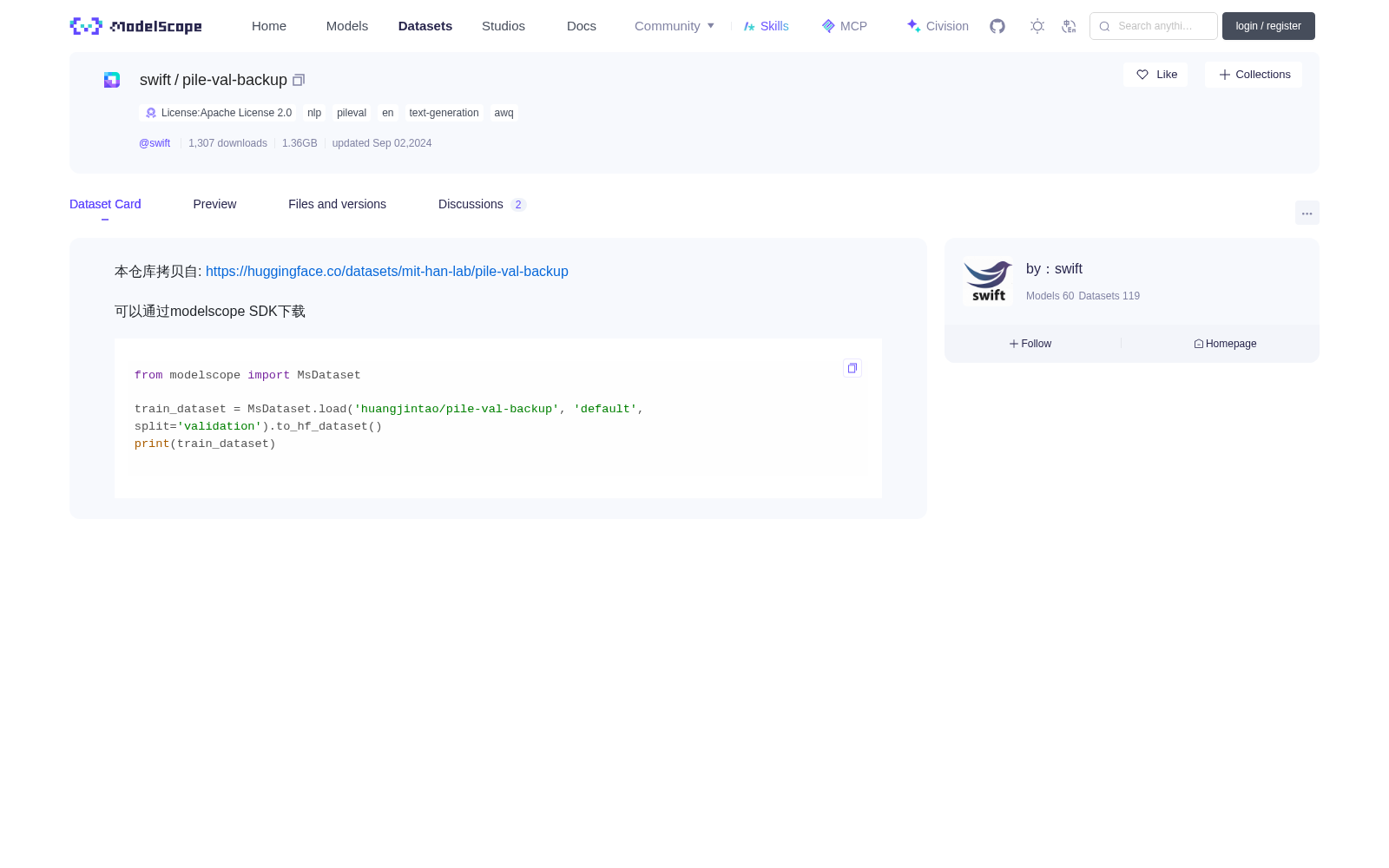Open the three-dots more options menu
The width and height of the screenshot is (1389, 868).
(x=1307, y=214)
